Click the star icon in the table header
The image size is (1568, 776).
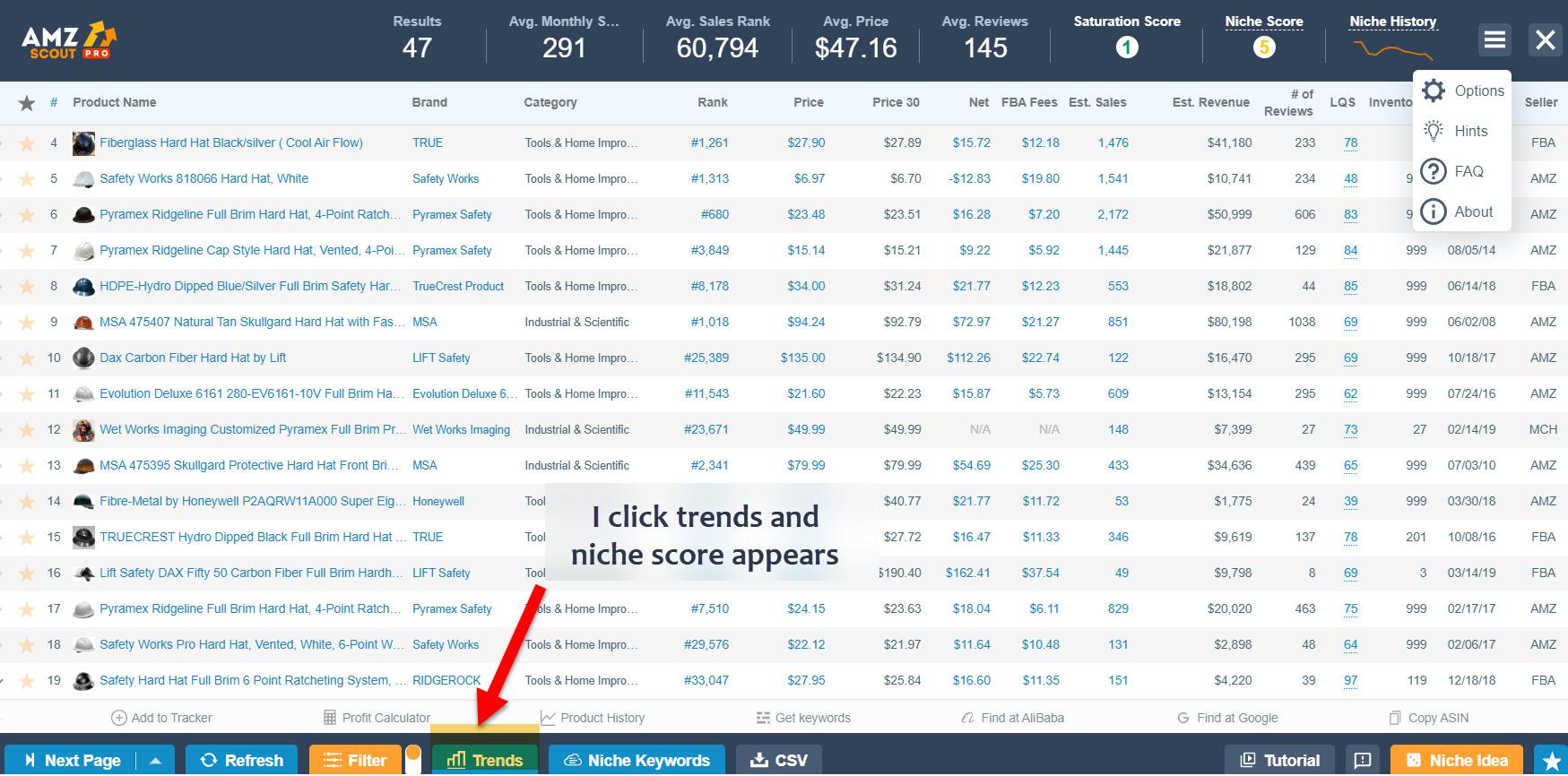(27, 103)
